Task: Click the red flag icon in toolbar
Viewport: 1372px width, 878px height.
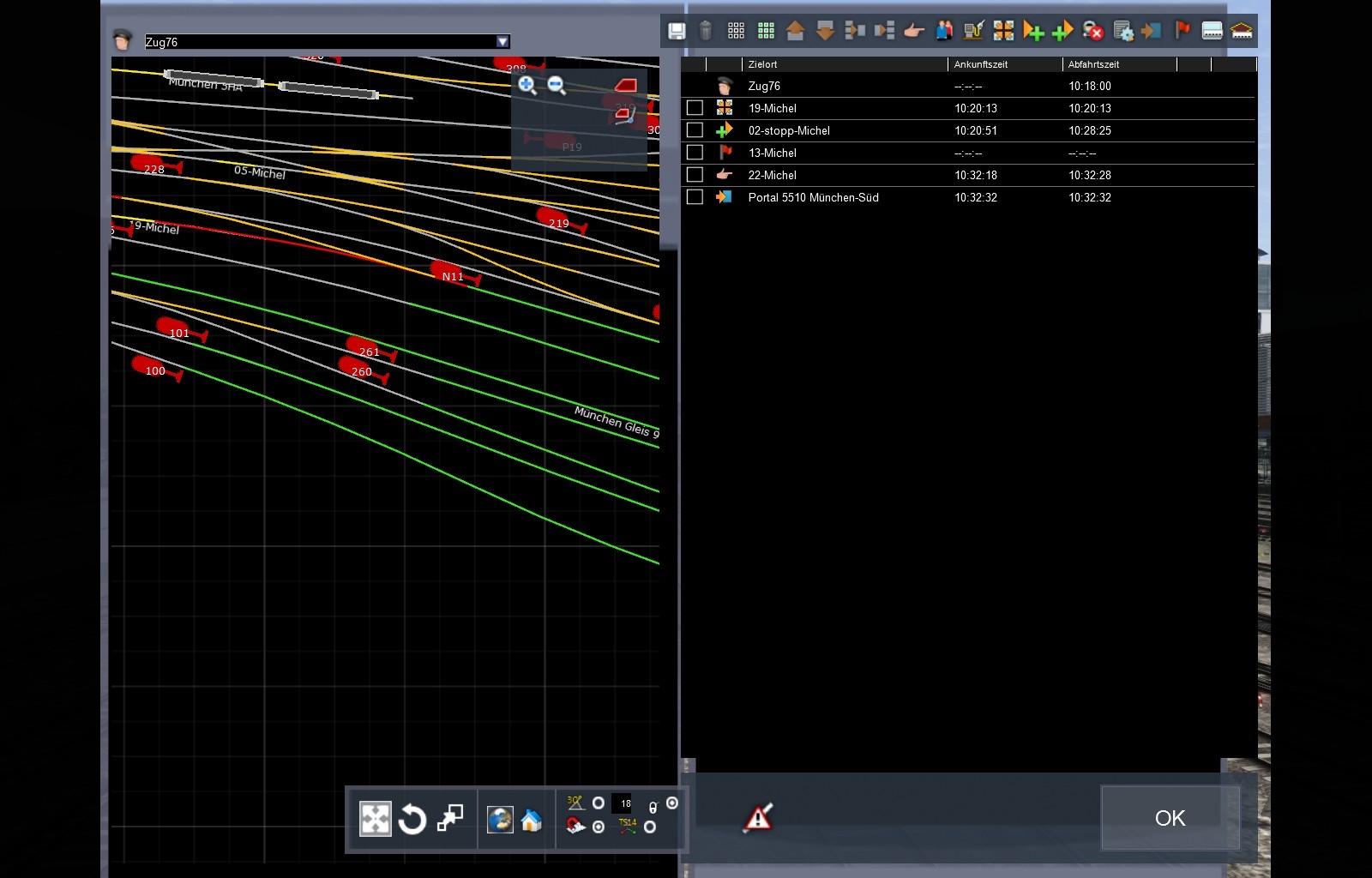Action: 1182,32
